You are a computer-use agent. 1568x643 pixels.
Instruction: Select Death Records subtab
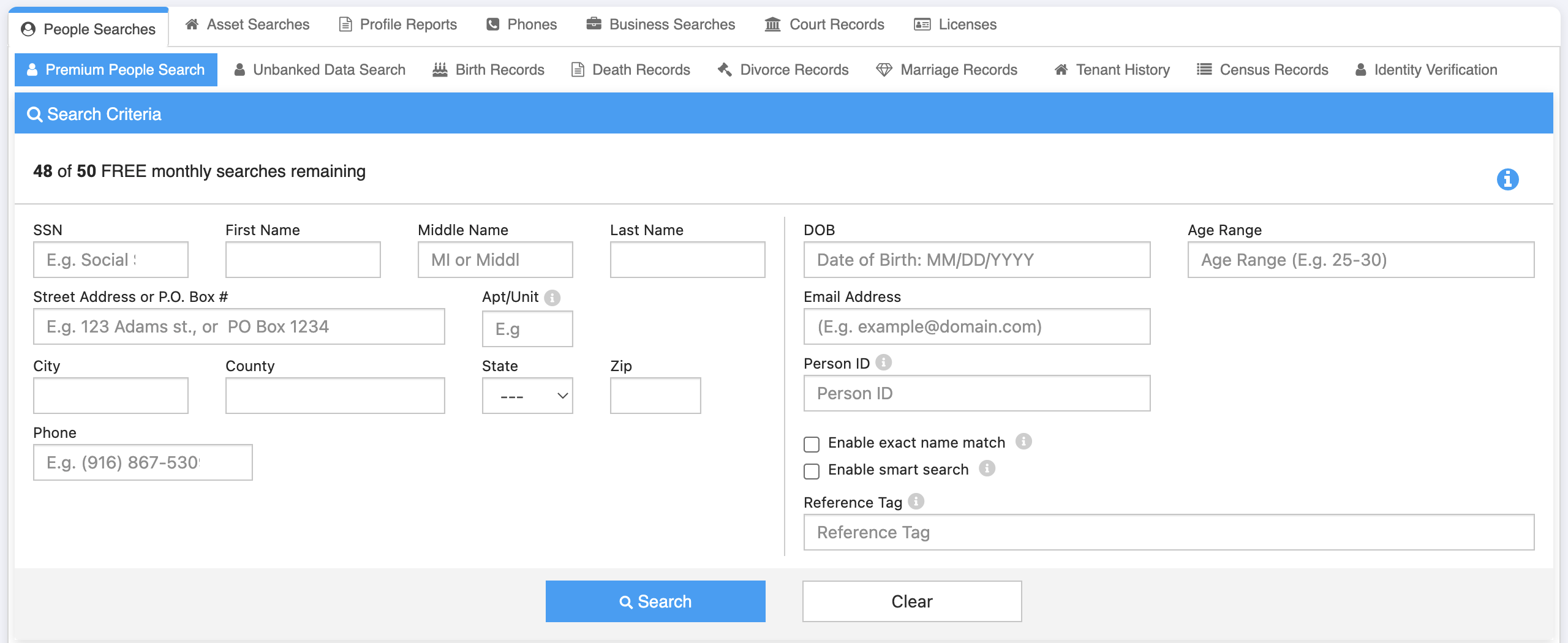(x=631, y=70)
